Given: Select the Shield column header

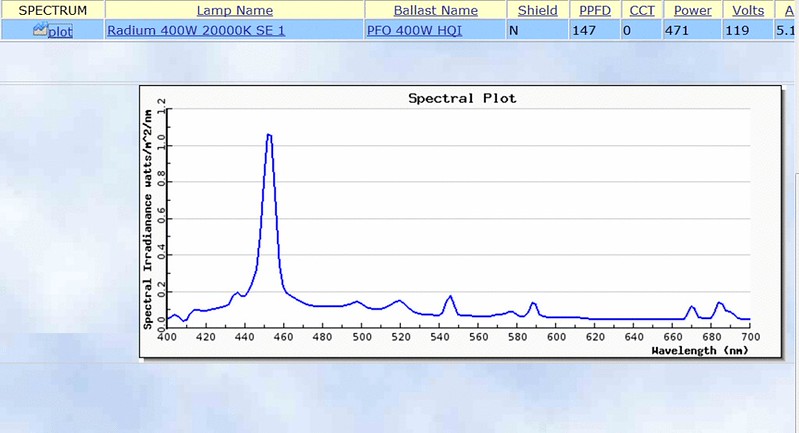Looking at the screenshot, I should pos(538,10).
